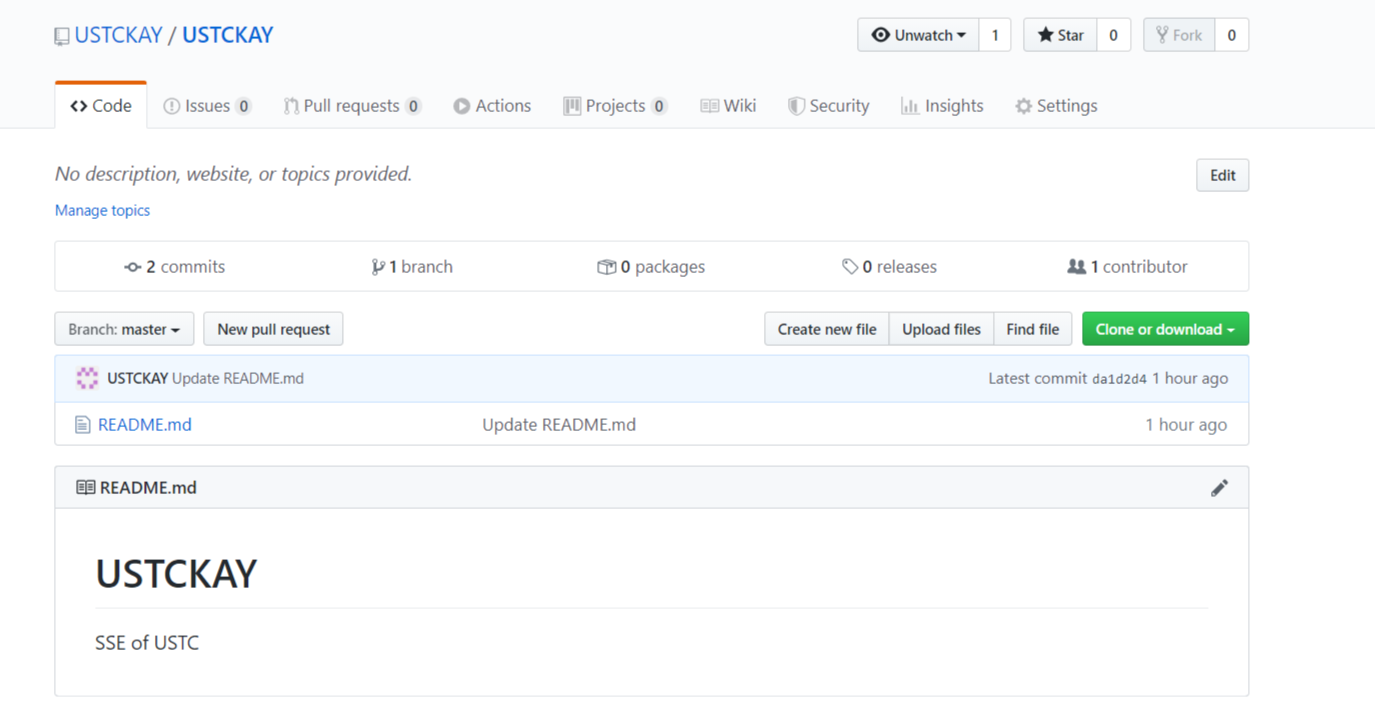This screenshot has width=1375, height=722.
Task: Click the Edit description button
Action: point(1222,175)
